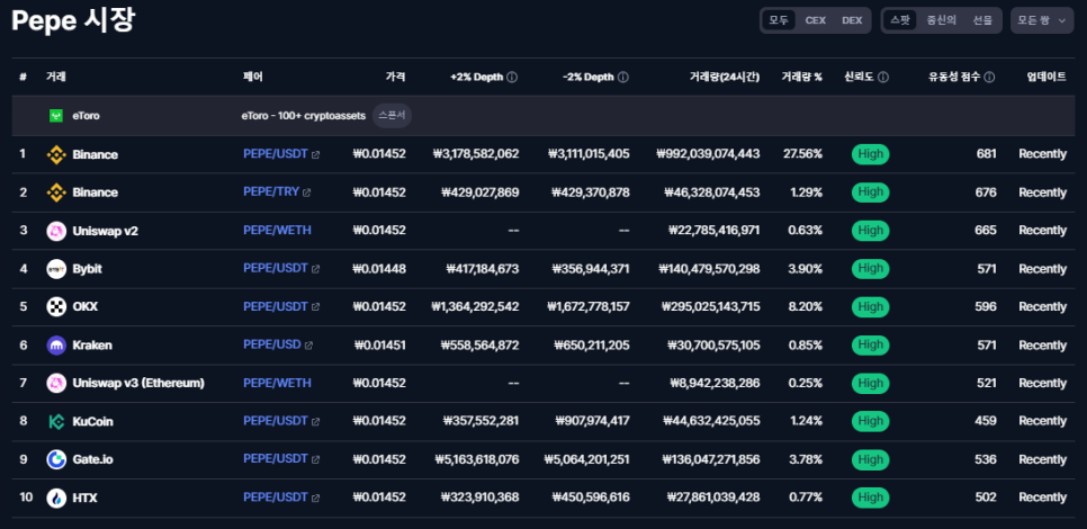Click the -2% Depth info icon

[623, 77]
